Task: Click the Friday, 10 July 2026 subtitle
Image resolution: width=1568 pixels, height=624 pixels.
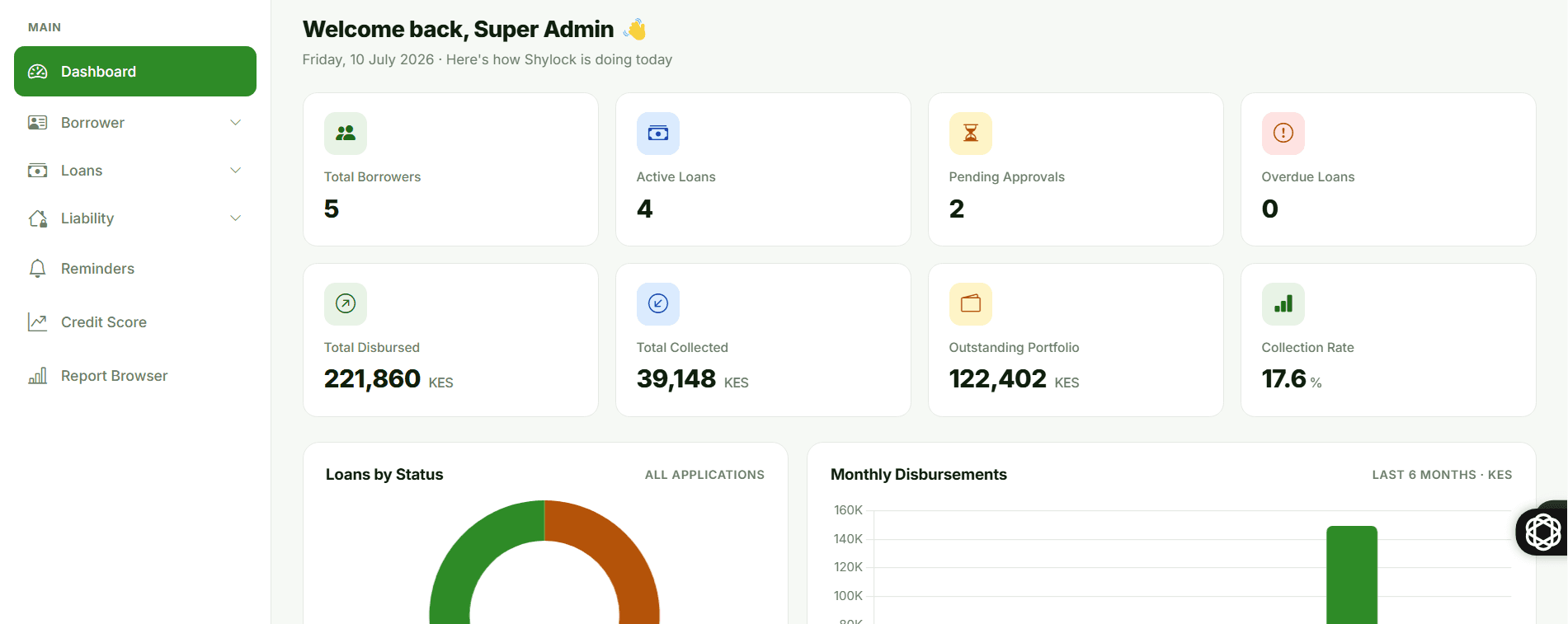Action: [487, 59]
